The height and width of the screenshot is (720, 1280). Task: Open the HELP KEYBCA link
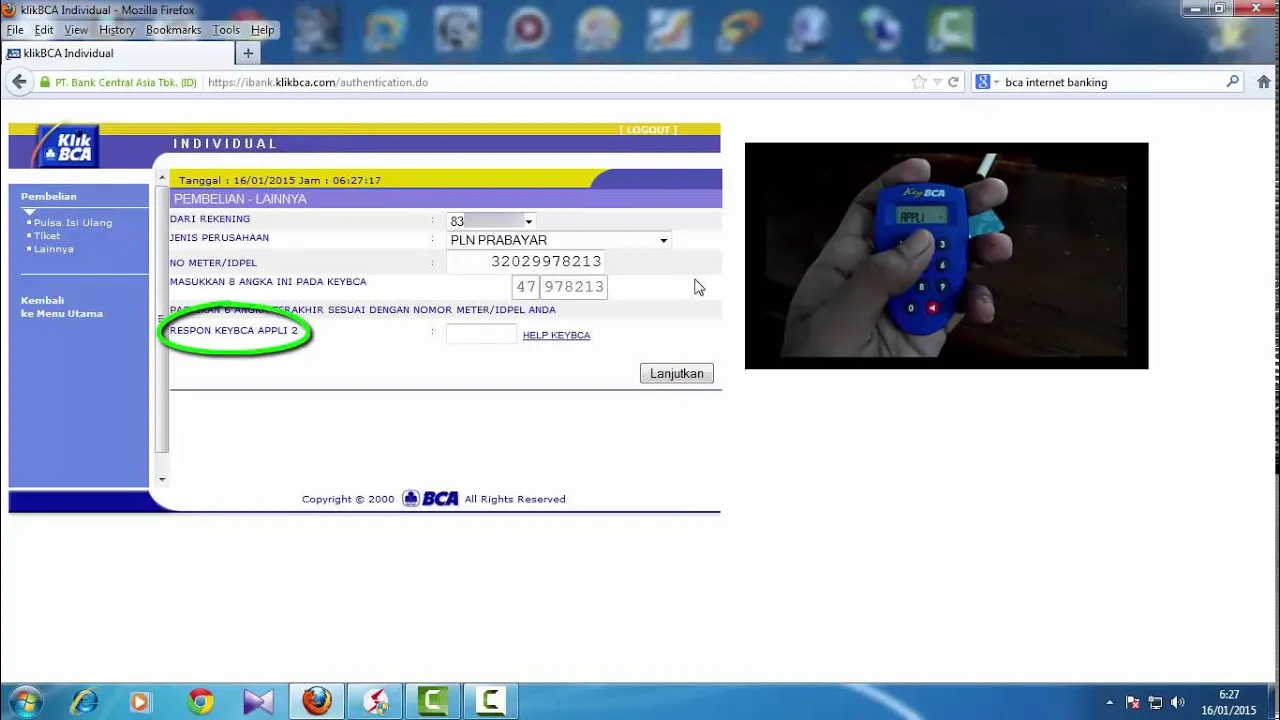click(x=556, y=335)
